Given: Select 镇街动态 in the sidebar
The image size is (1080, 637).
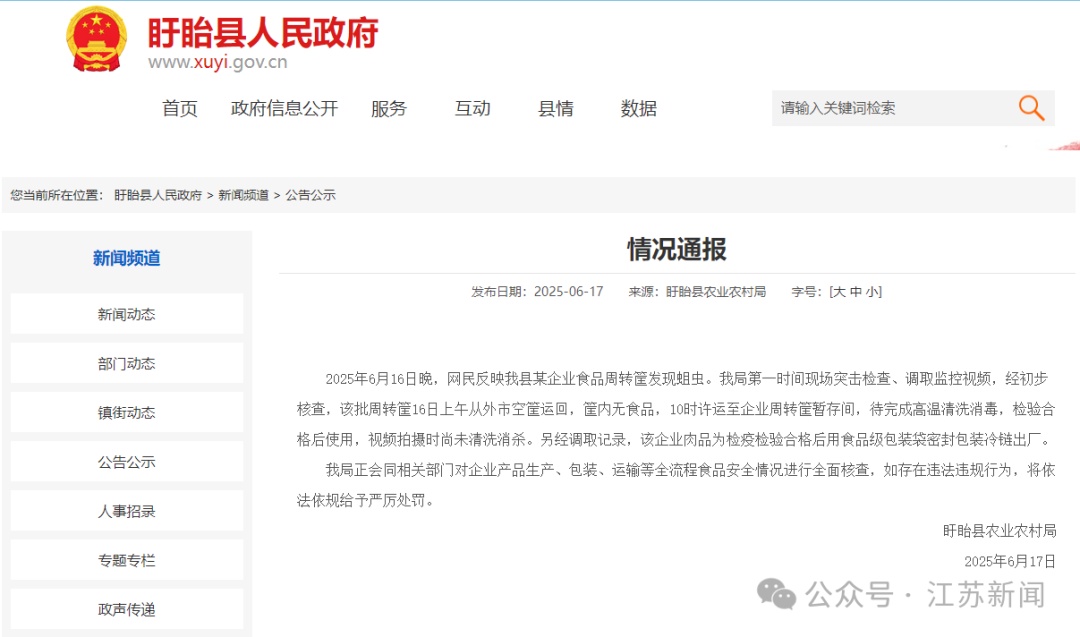Looking at the screenshot, I should (126, 412).
